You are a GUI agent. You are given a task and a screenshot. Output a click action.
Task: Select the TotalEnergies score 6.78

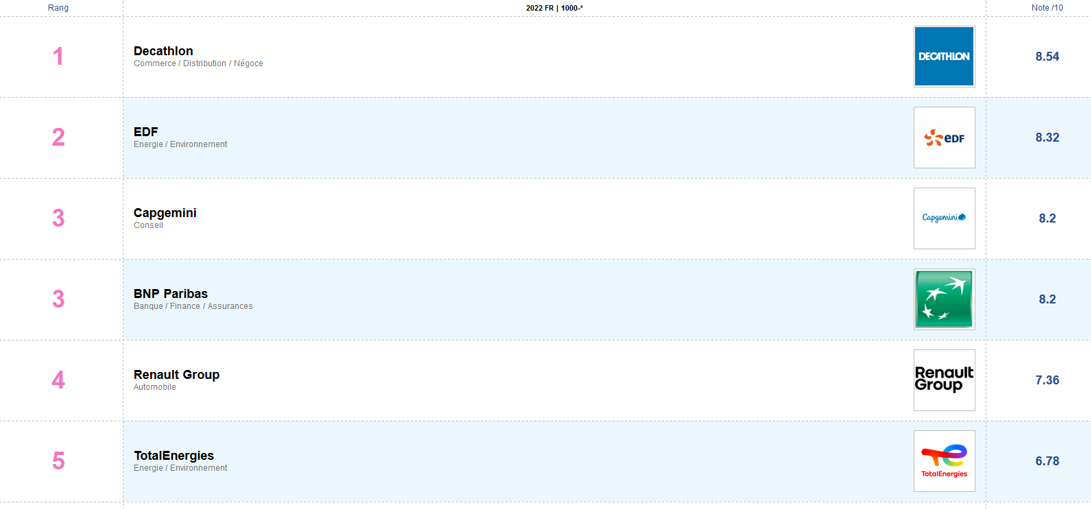coord(1047,461)
